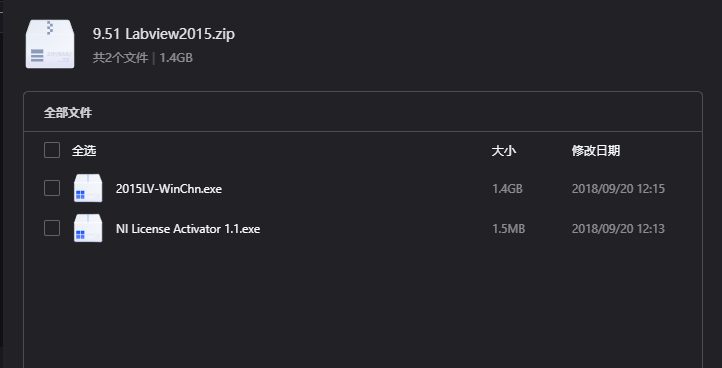Check the box for NI License Activator 1.1.exe
Viewport: 722px width, 368px height.
[52, 228]
